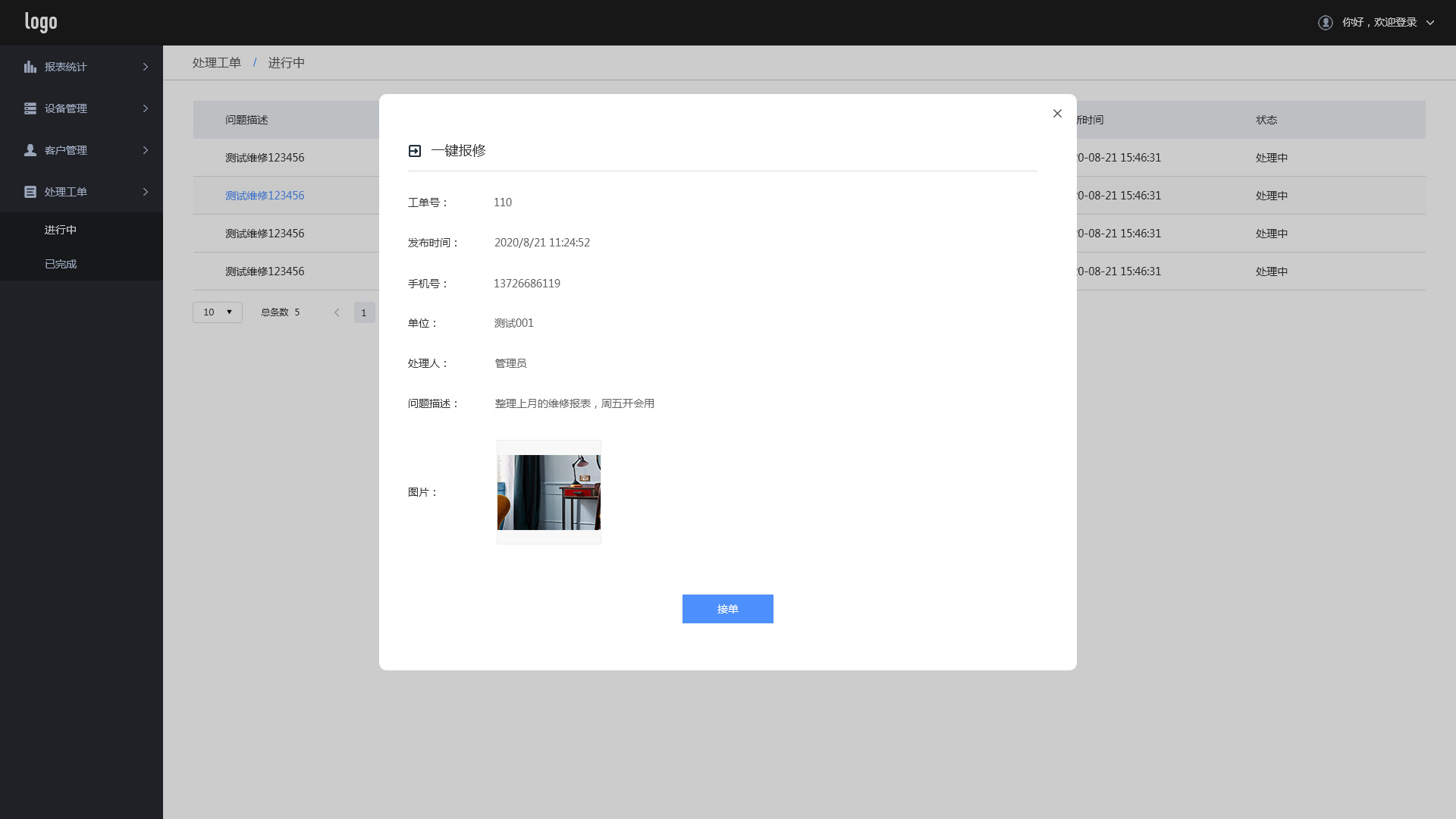This screenshot has width=1456, height=819.
Task: Expand the 设备管理 menu chevron
Action: pyautogui.click(x=146, y=108)
